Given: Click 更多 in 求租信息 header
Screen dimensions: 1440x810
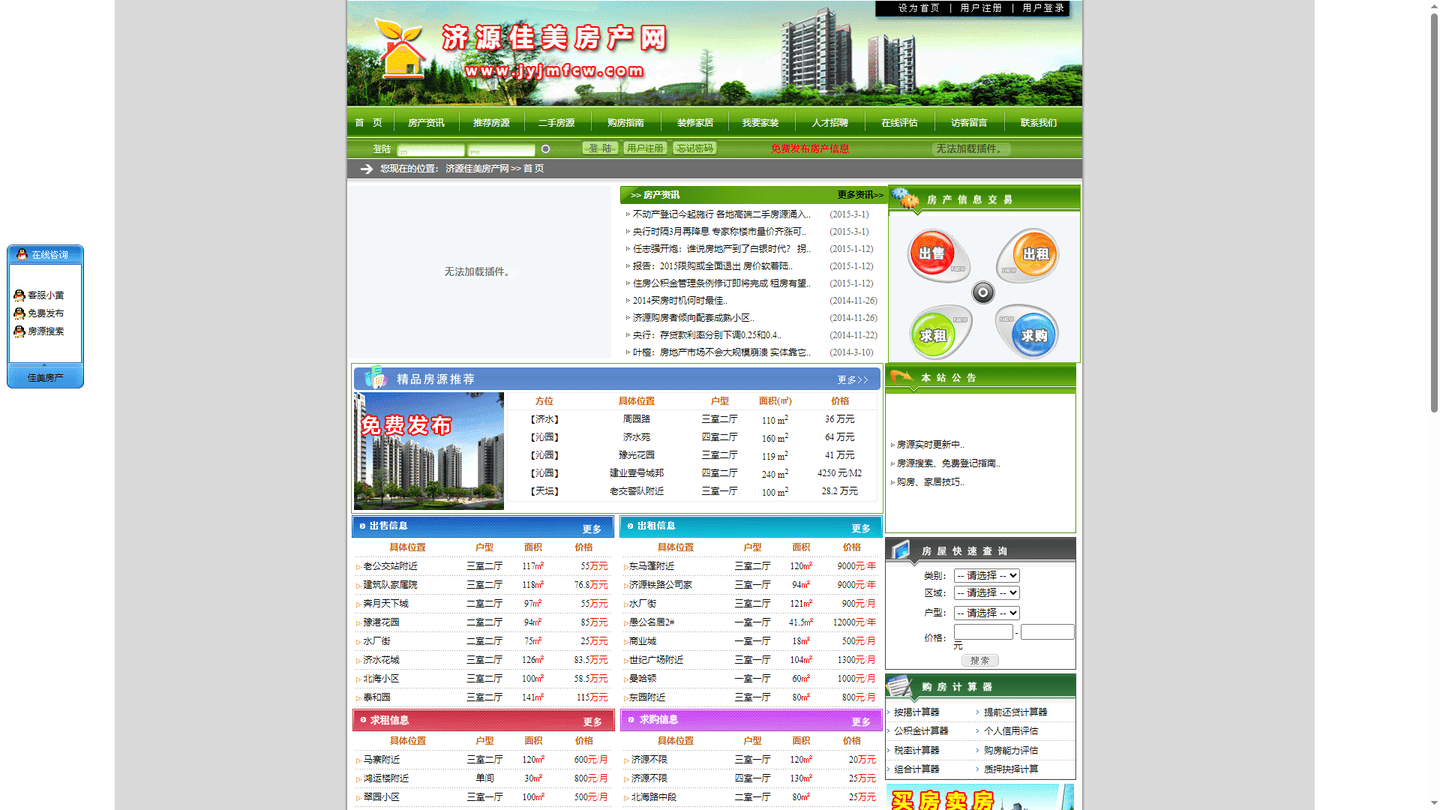Looking at the screenshot, I should [x=593, y=722].
